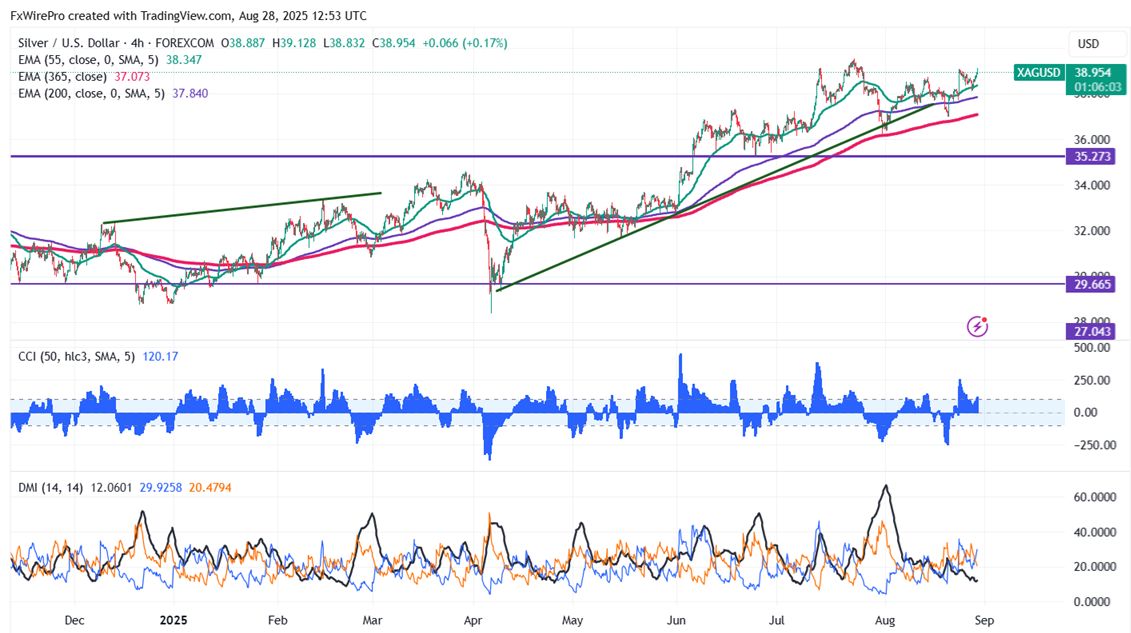This screenshot has width=1131, height=633.
Task: Click the 36.000 price axis label
Action: pyautogui.click(x=1092, y=140)
